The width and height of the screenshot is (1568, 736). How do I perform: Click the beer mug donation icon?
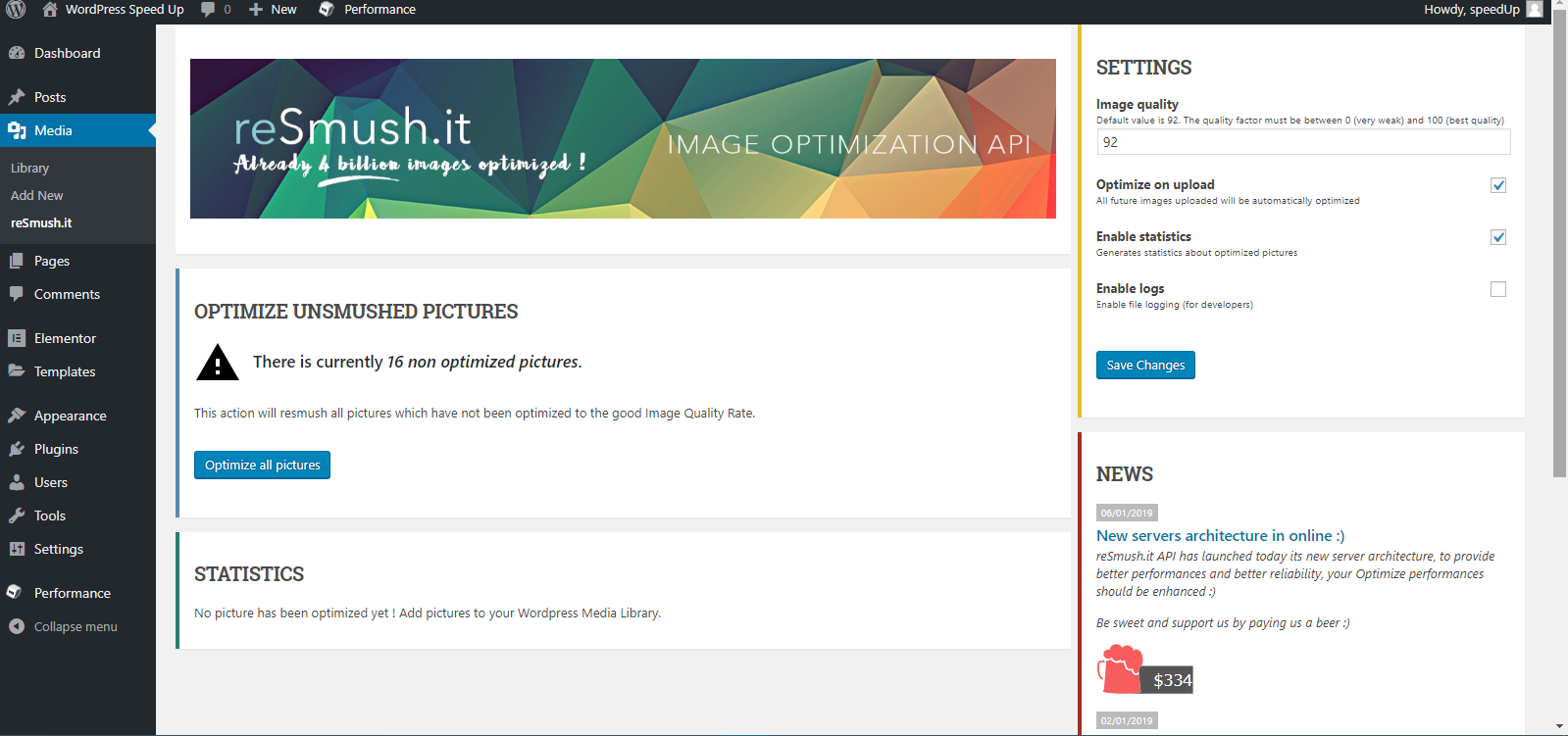(x=1120, y=669)
